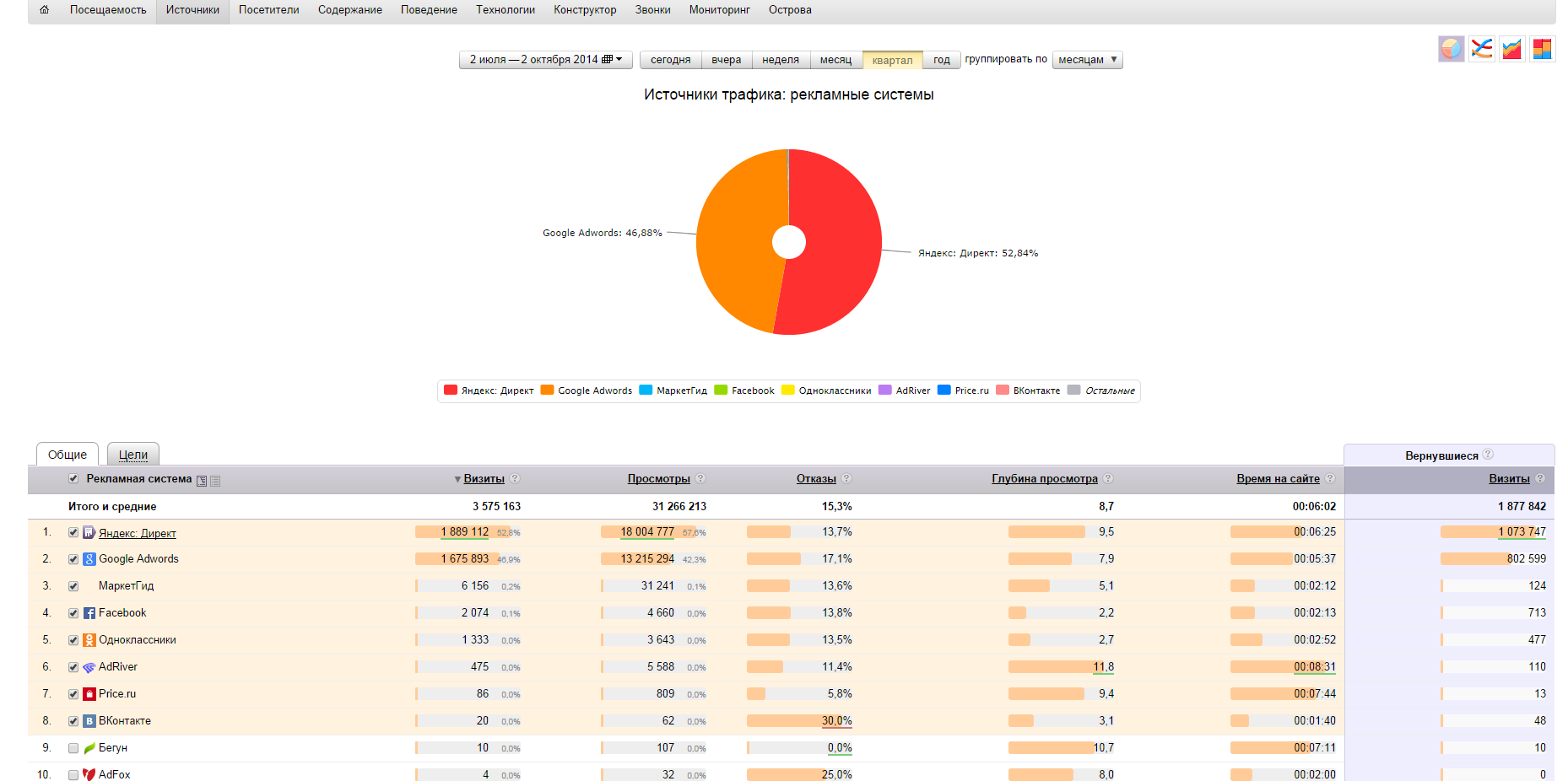The width and height of the screenshot is (1568, 781).
Task: Open help icon next to Вернувшиеся Визиты column
Action: [x=1540, y=478]
